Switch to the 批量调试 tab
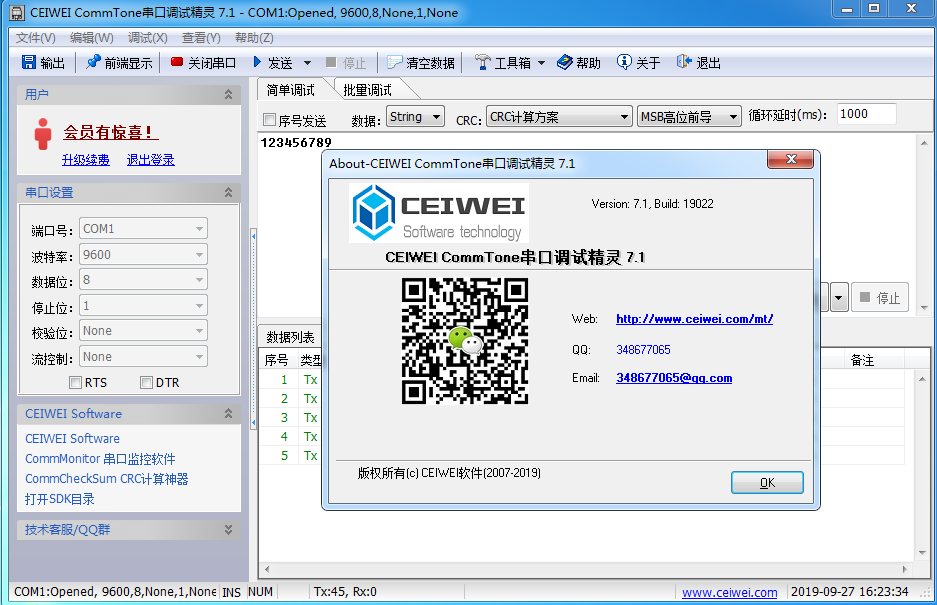Image resolution: width=937 pixels, height=605 pixels. [x=368, y=90]
